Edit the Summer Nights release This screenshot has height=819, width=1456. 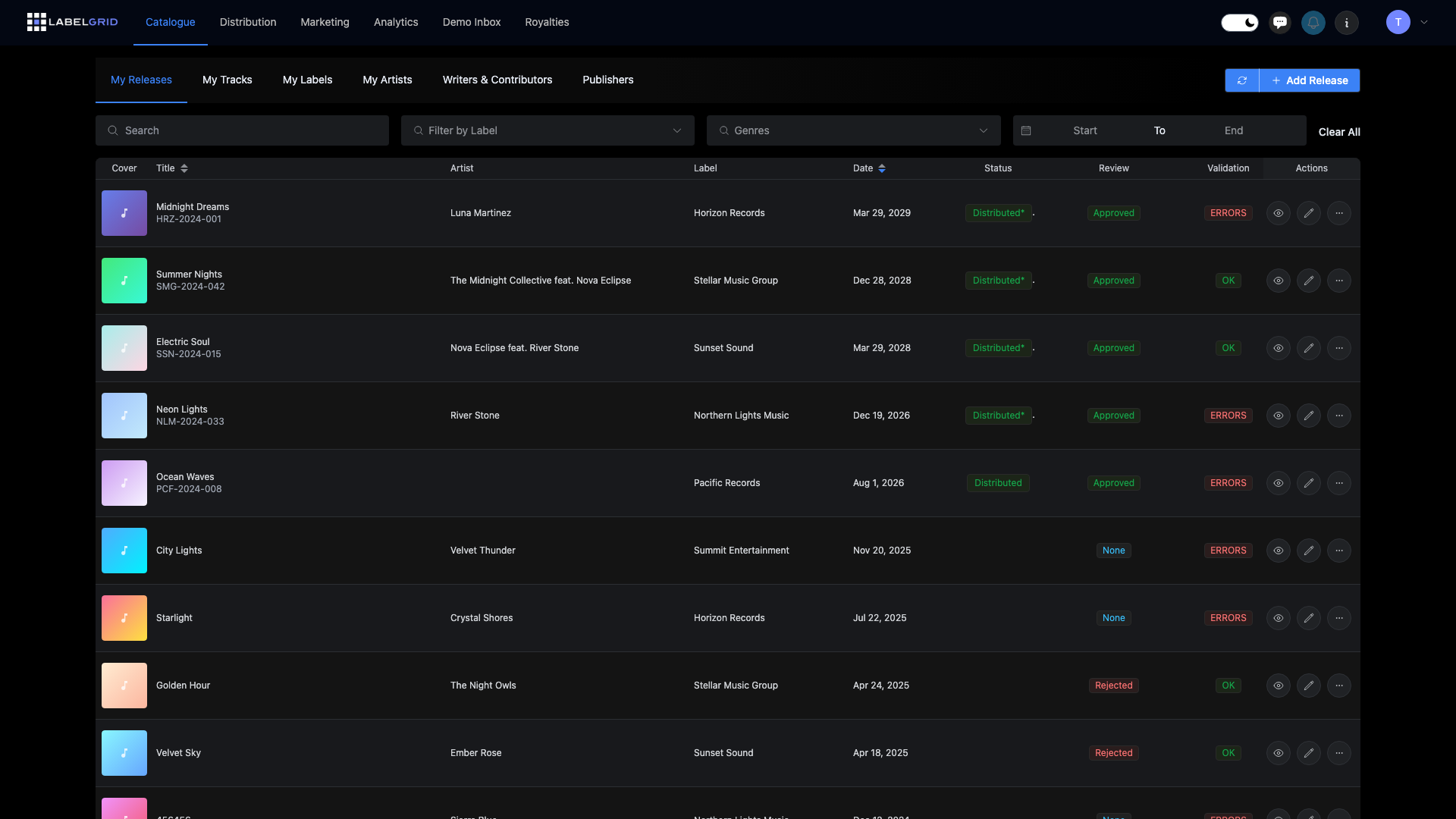click(1309, 281)
